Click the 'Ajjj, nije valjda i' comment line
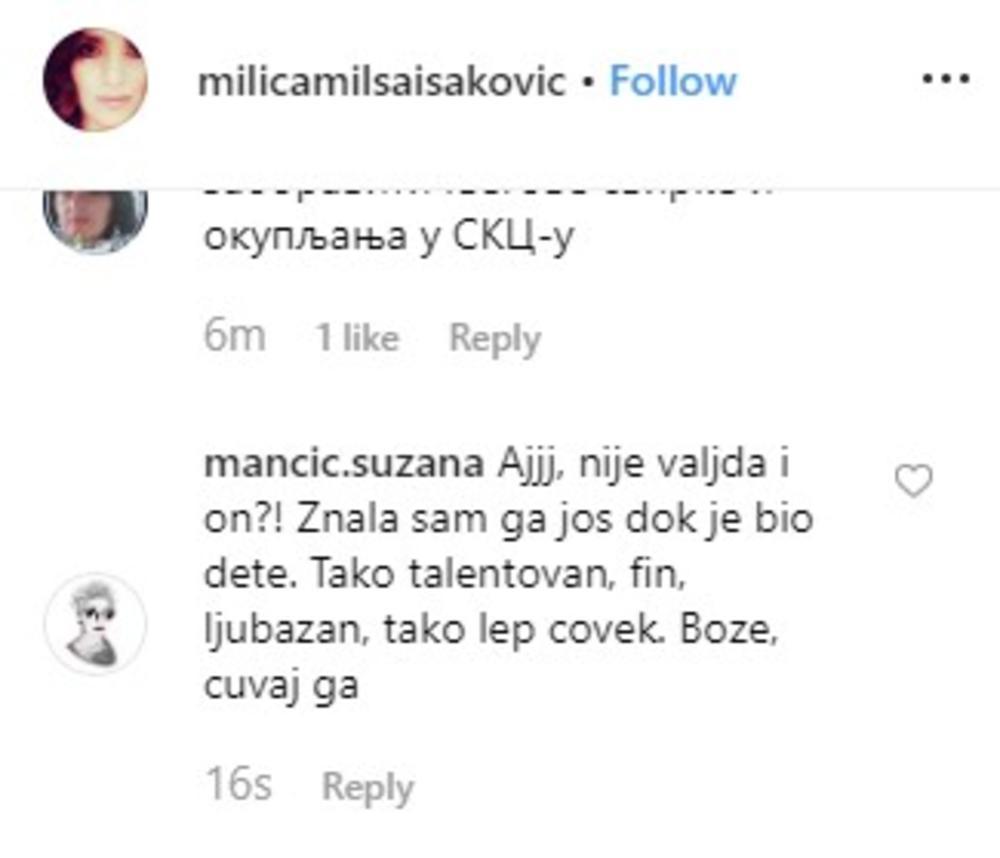The width and height of the screenshot is (1000, 858). pos(644,464)
